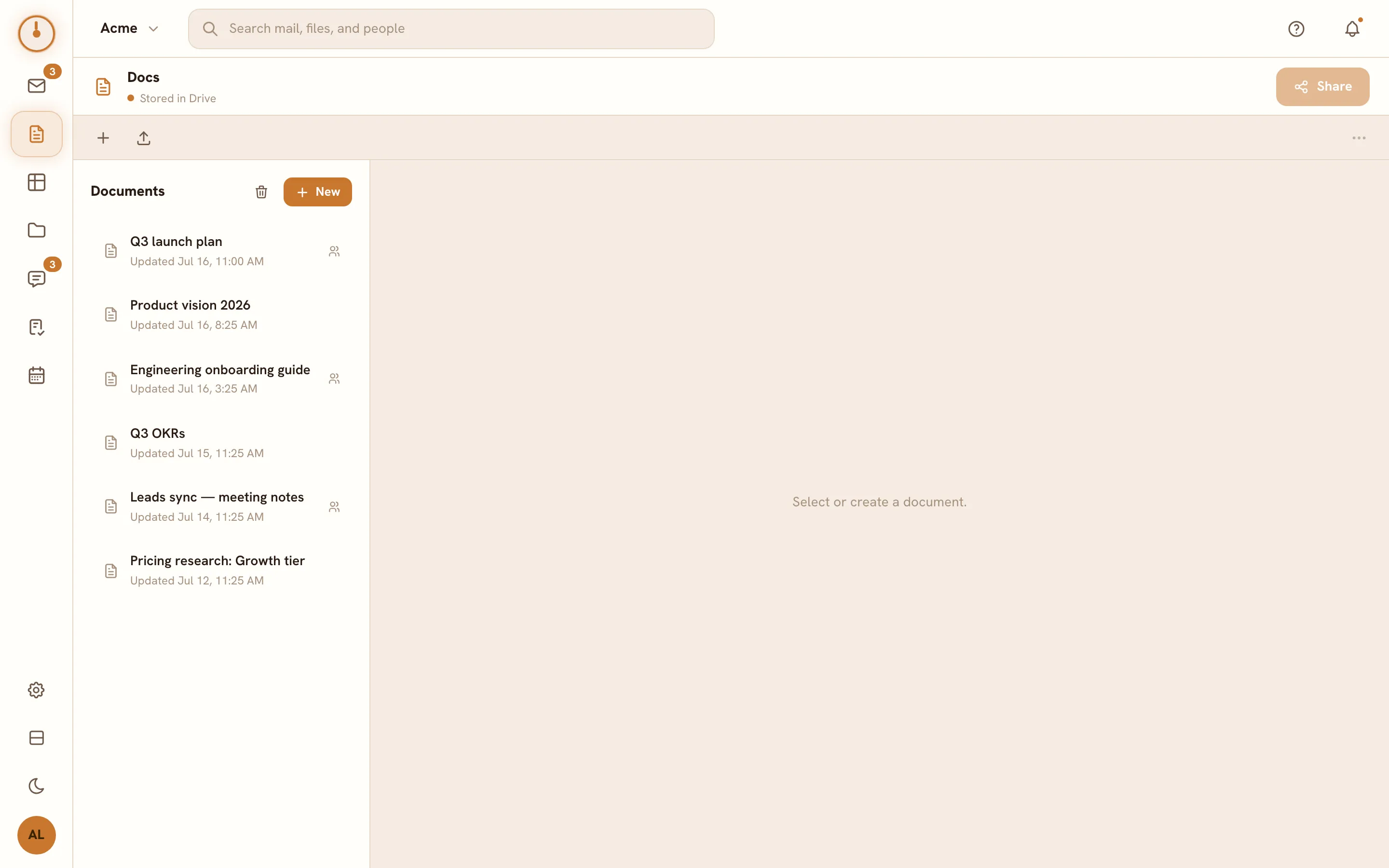The width and height of the screenshot is (1389, 868).
Task: Open Pricing research: Growth tier document
Action: [221, 570]
